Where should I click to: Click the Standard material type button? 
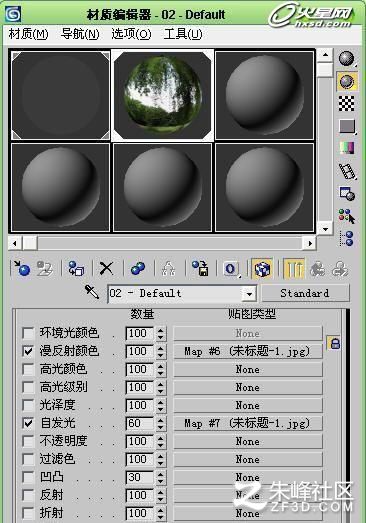pyautogui.click(x=305, y=293)
